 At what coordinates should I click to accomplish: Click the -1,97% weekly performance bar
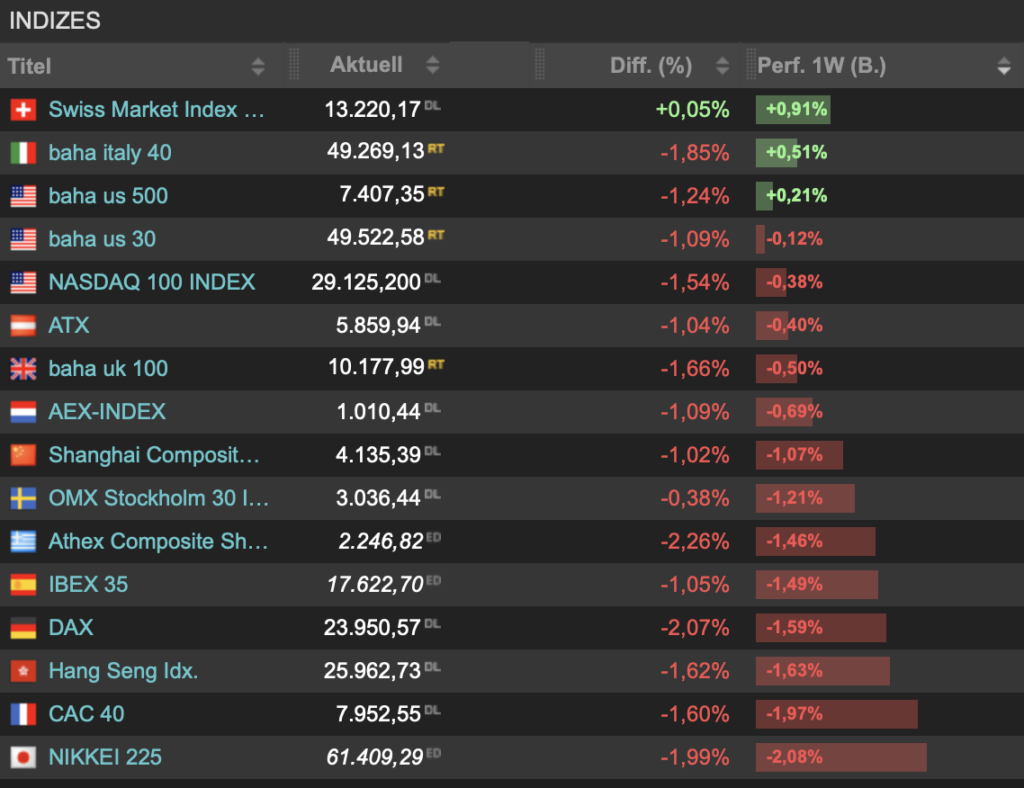pos(837,714)
